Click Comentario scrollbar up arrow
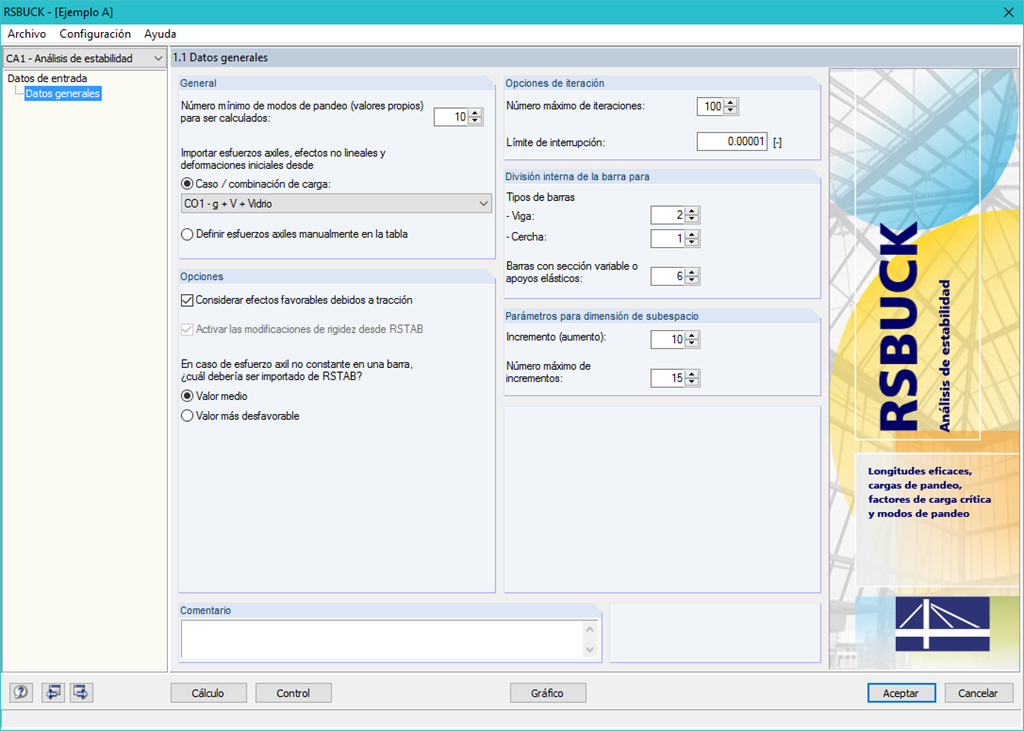1024x731 pixels. (590, 629)
